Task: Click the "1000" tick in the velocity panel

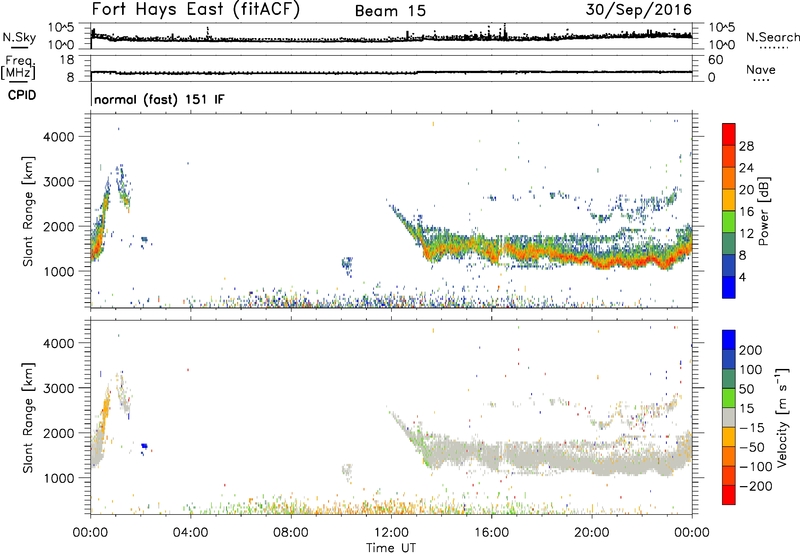Action: point(59,478)
